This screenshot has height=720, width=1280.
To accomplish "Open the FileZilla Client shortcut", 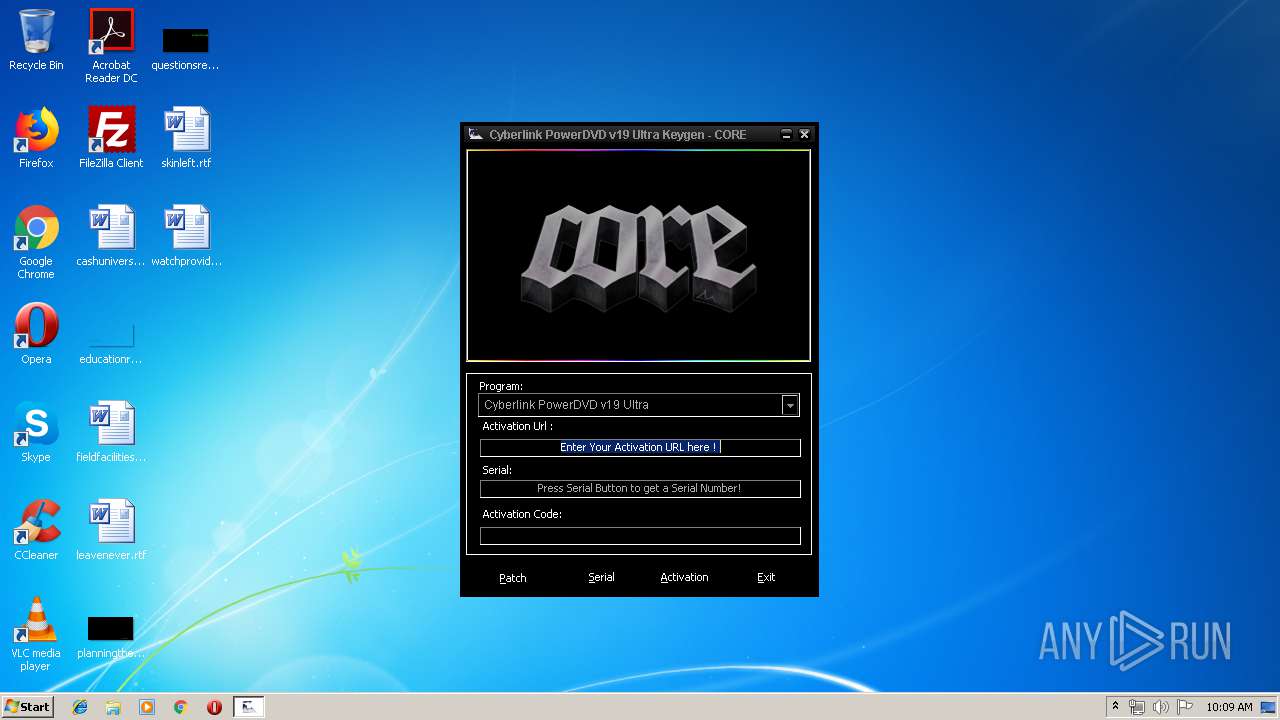I will click(x=111, y=138).
